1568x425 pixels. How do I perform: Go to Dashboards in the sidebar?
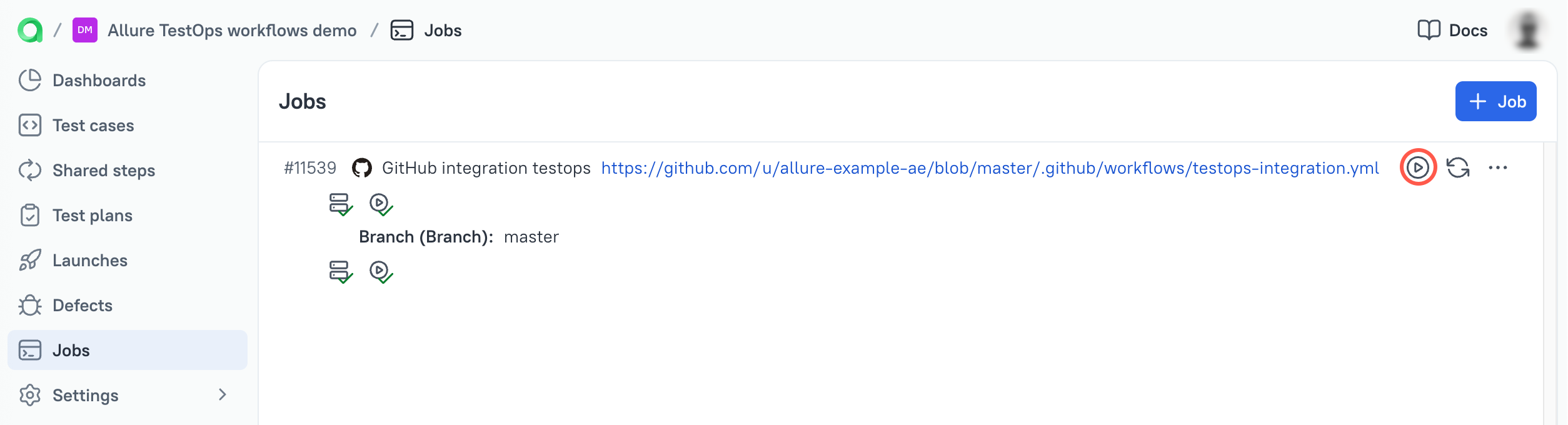point(99,81)
